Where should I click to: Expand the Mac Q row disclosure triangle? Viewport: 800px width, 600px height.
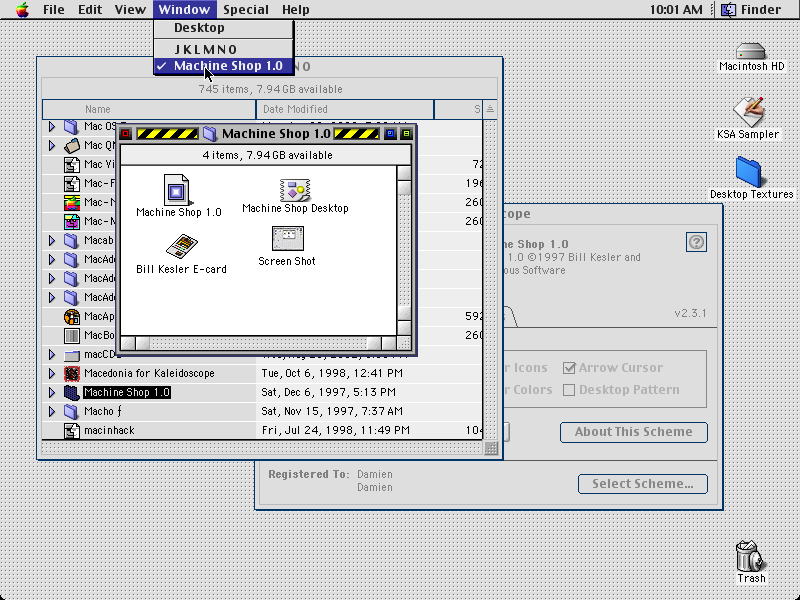click(52, 145)
